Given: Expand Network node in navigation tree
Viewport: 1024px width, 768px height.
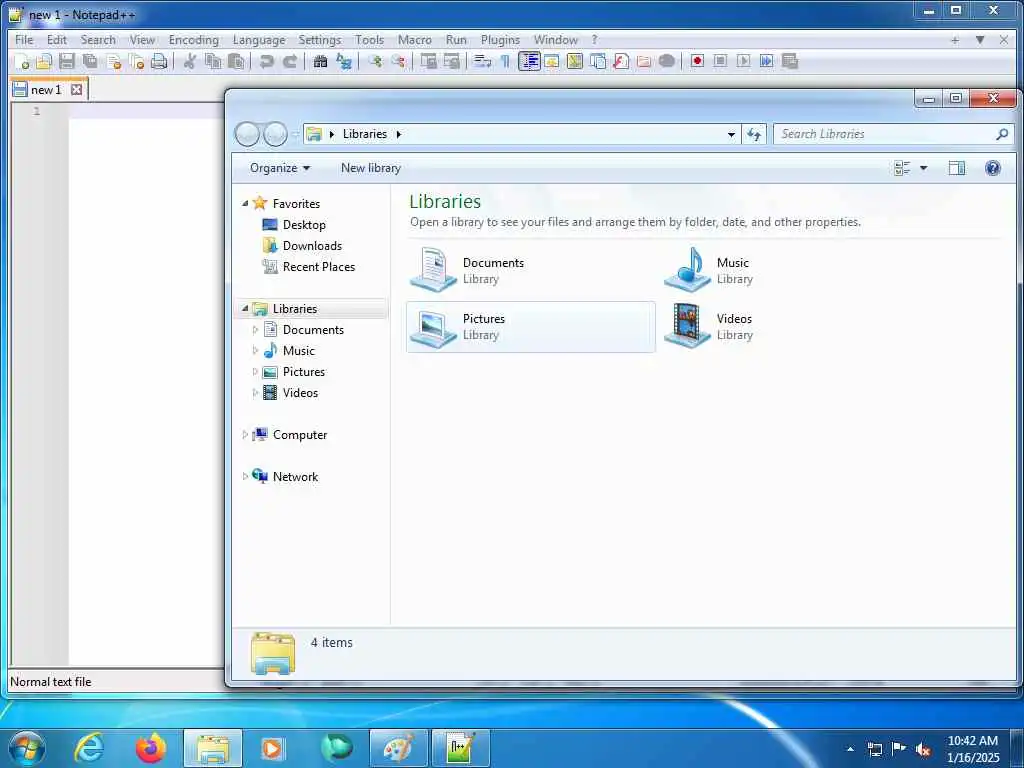Looking at the screenshot, I should pyautogui.click(x=245, y=477).
